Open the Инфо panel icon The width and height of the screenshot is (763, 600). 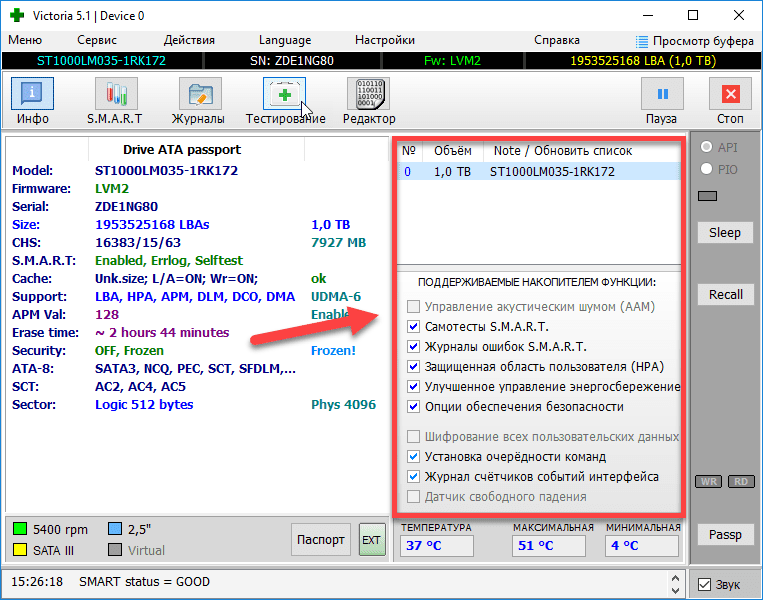pyautogui.click(x=32, y=93)
